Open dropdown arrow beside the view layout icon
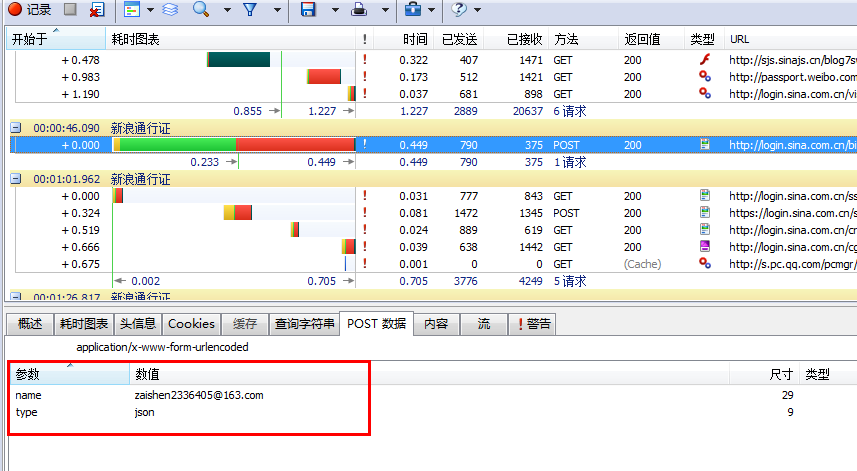The height and width of the screenshot is (471, 857). pos(150,10)
